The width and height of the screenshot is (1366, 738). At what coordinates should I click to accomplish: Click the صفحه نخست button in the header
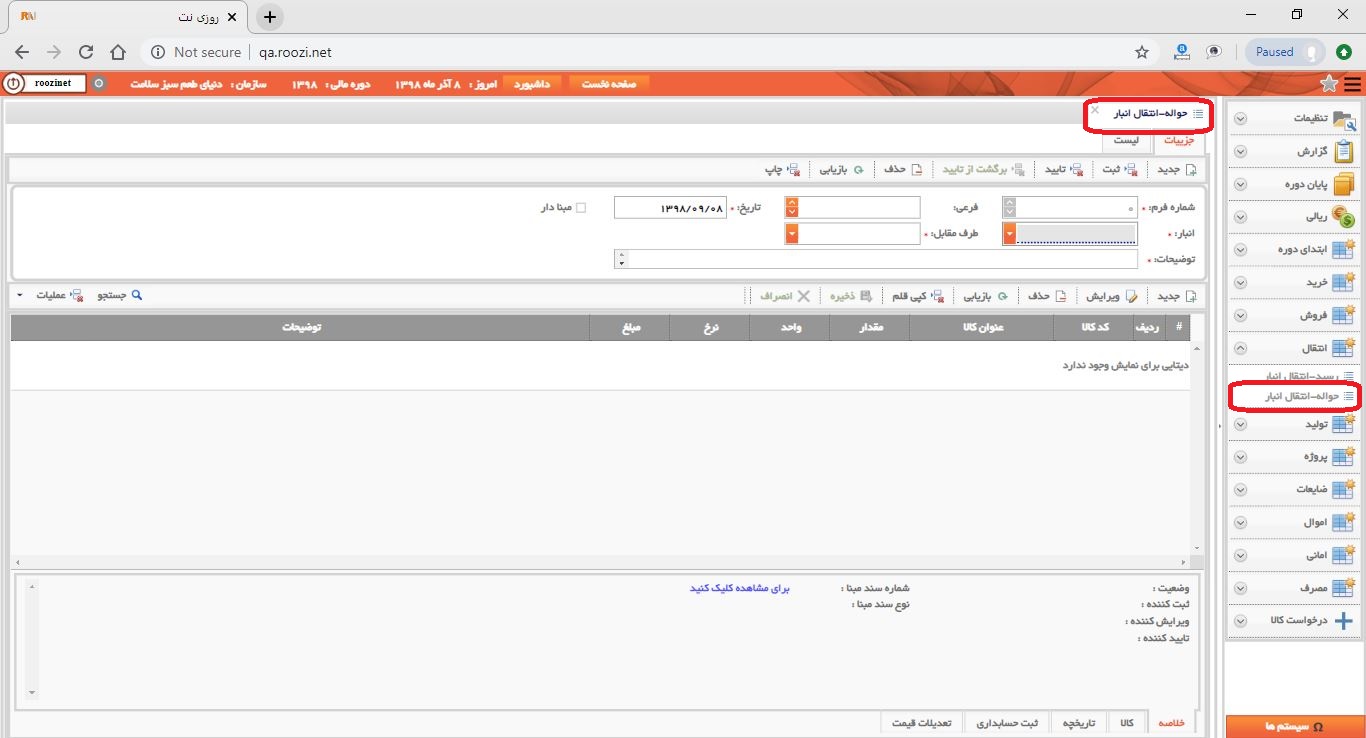click(609, 84)
